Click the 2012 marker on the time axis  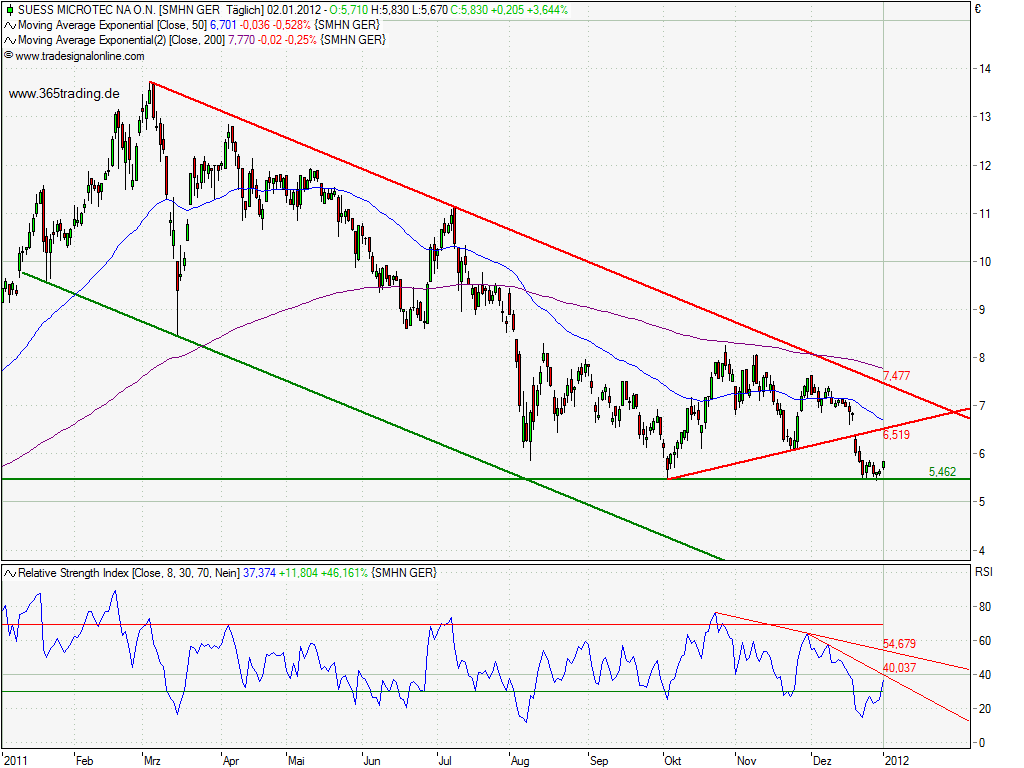[x=896, y=760]
